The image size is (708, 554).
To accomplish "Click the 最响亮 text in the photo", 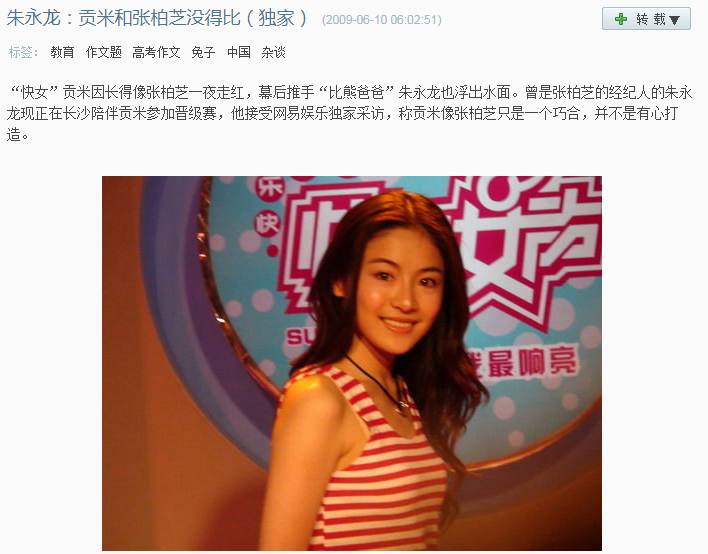I will [532, 363].
